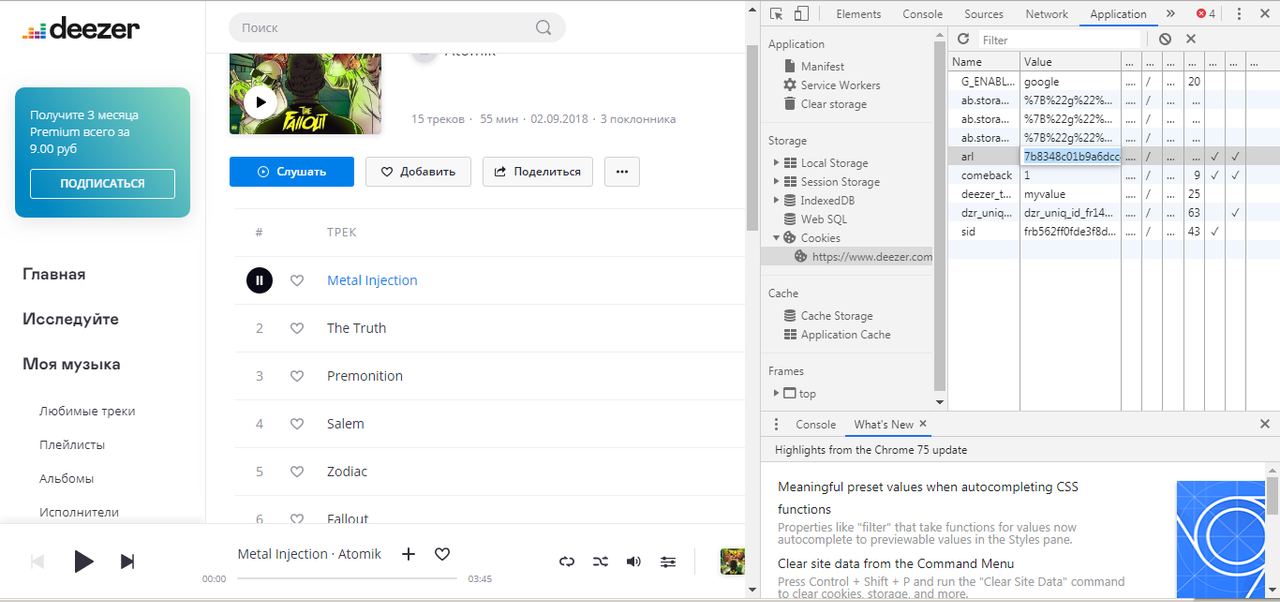Screen dimensions: 1280x602
Task: Open the DevTools Elements tab
Action: point(859,14)
